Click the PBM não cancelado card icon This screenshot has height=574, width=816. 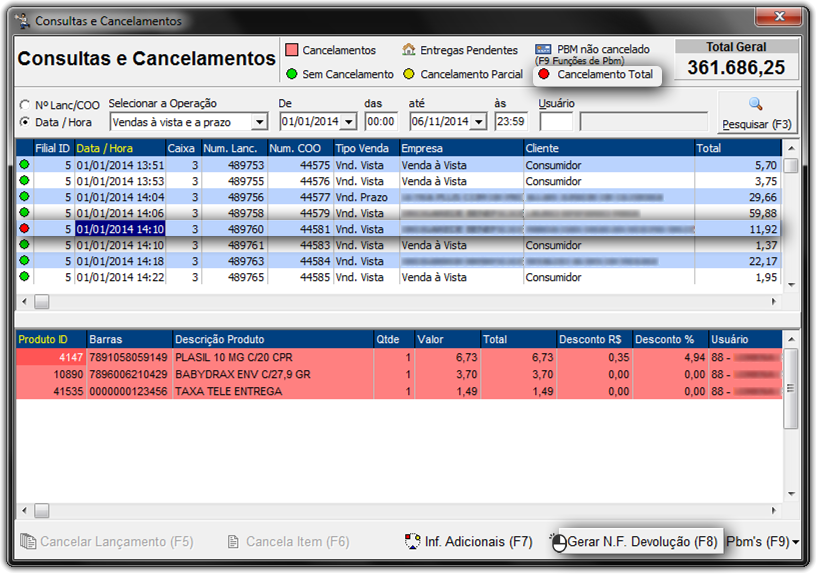click(x=543, y=49)
